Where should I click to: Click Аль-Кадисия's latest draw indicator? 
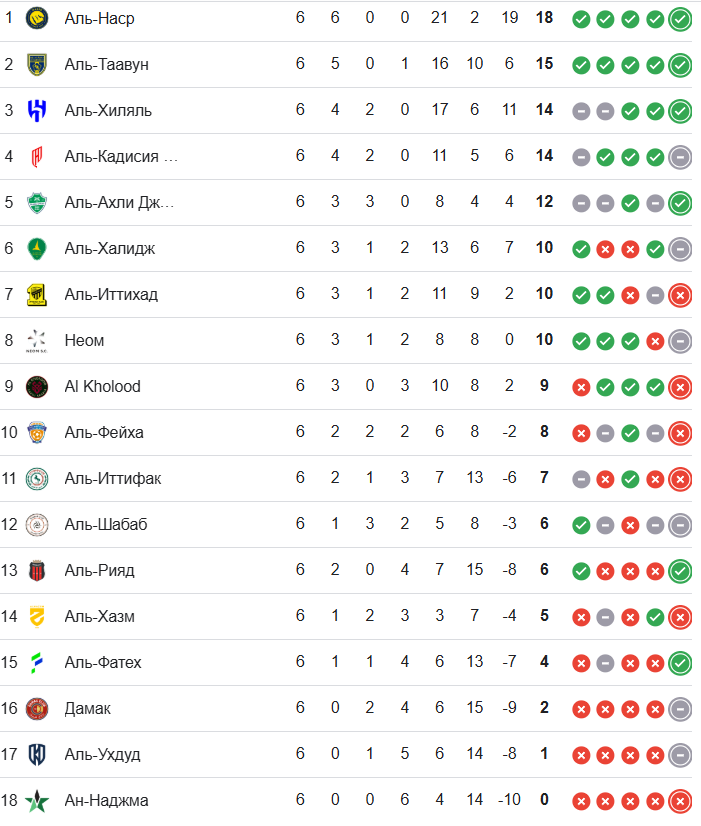tap(680, 156)
